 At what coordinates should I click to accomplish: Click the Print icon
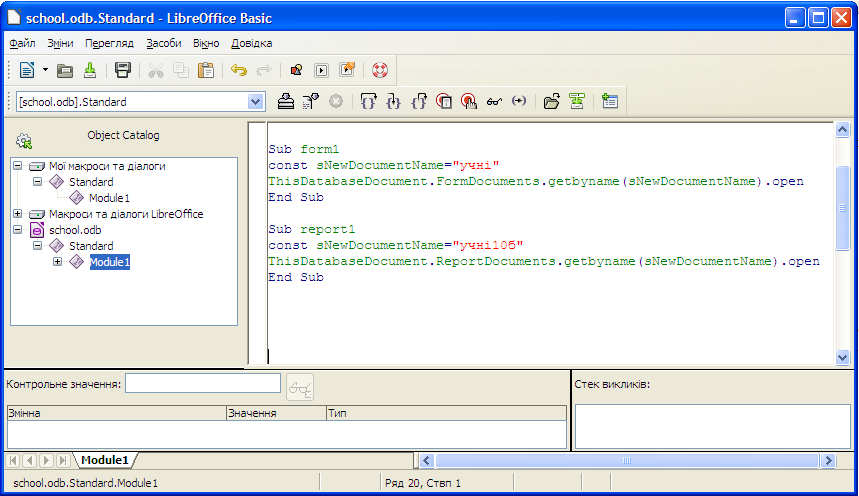pyautogui.click(x=123, y=70)
